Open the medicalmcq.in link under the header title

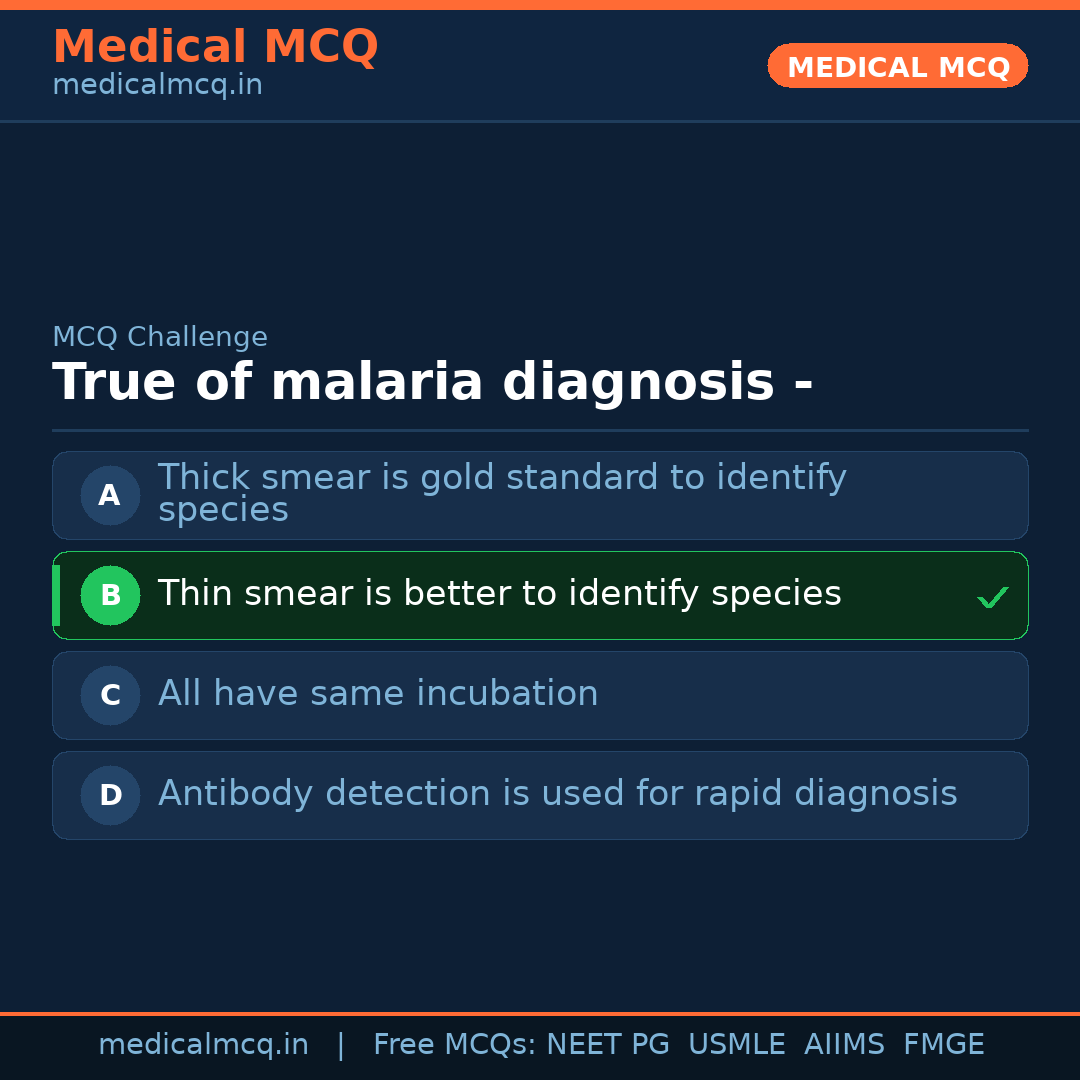coord(157,85)
